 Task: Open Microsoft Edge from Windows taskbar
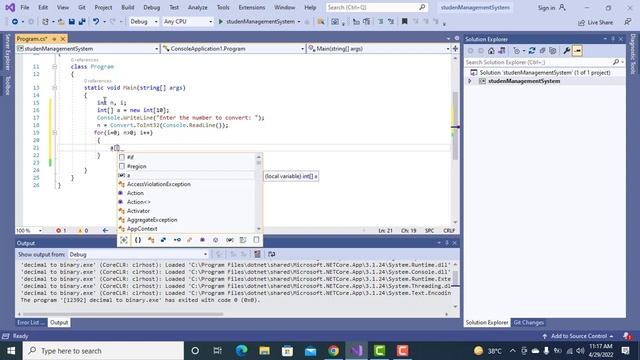click(x=242, y=351)
